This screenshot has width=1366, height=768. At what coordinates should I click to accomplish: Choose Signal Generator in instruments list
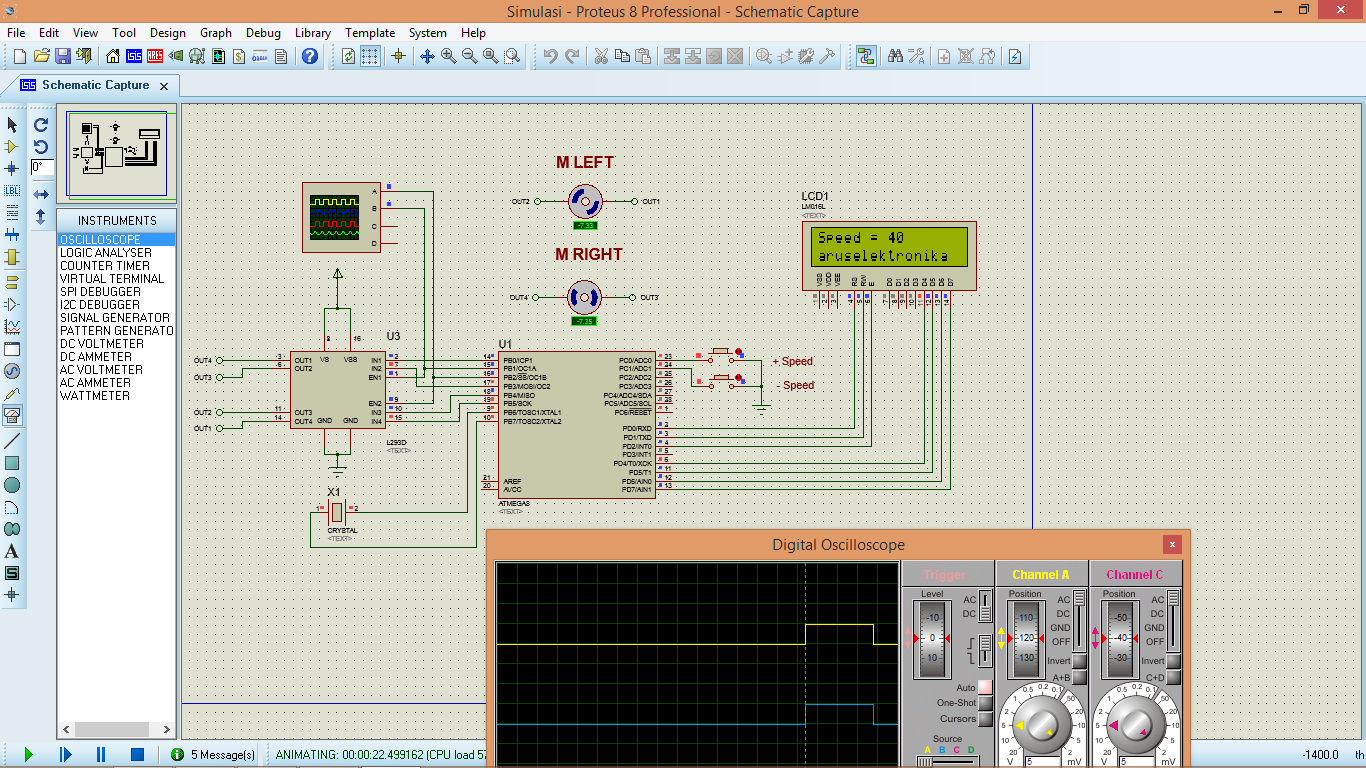114,318
